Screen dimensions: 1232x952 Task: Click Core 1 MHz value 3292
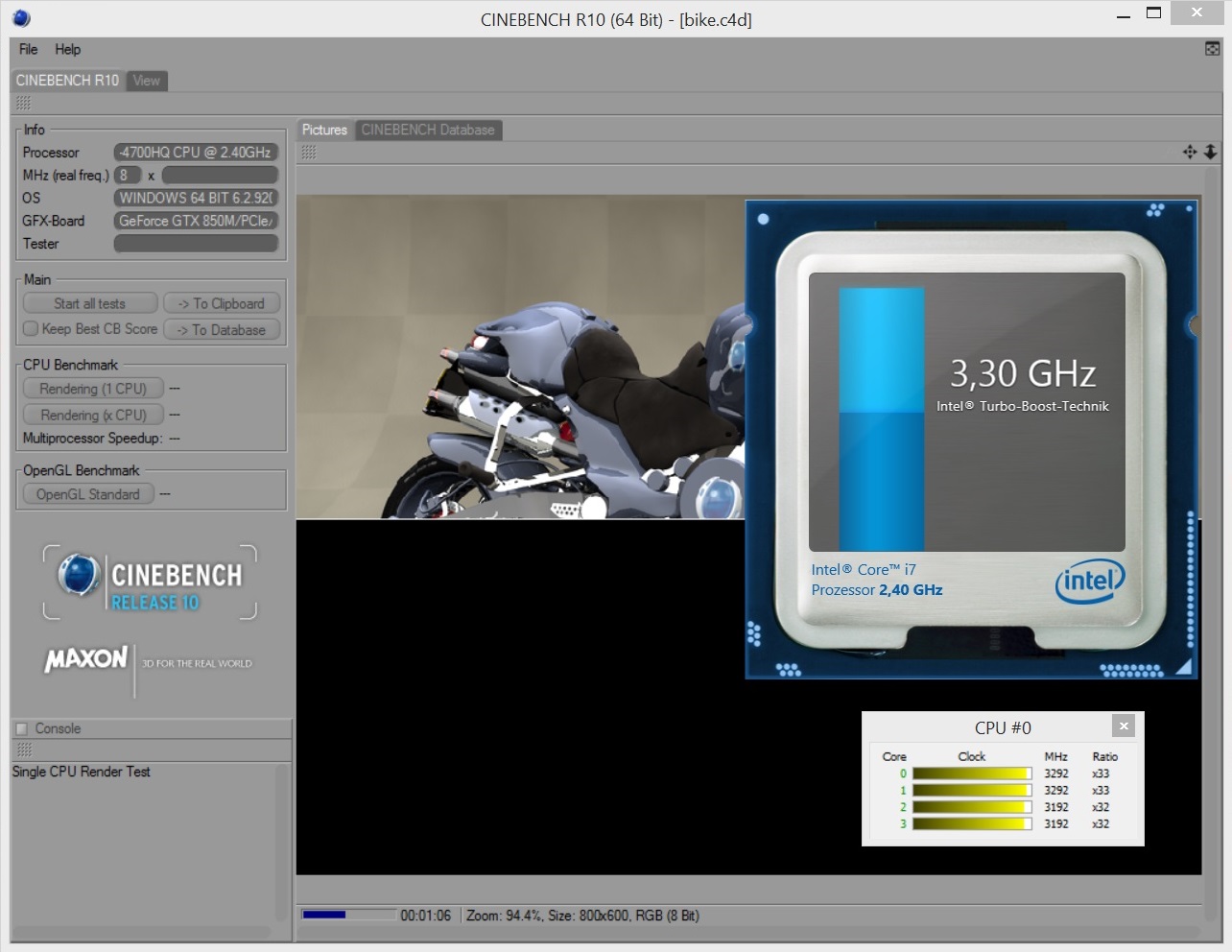click(x=1056, y=791)
